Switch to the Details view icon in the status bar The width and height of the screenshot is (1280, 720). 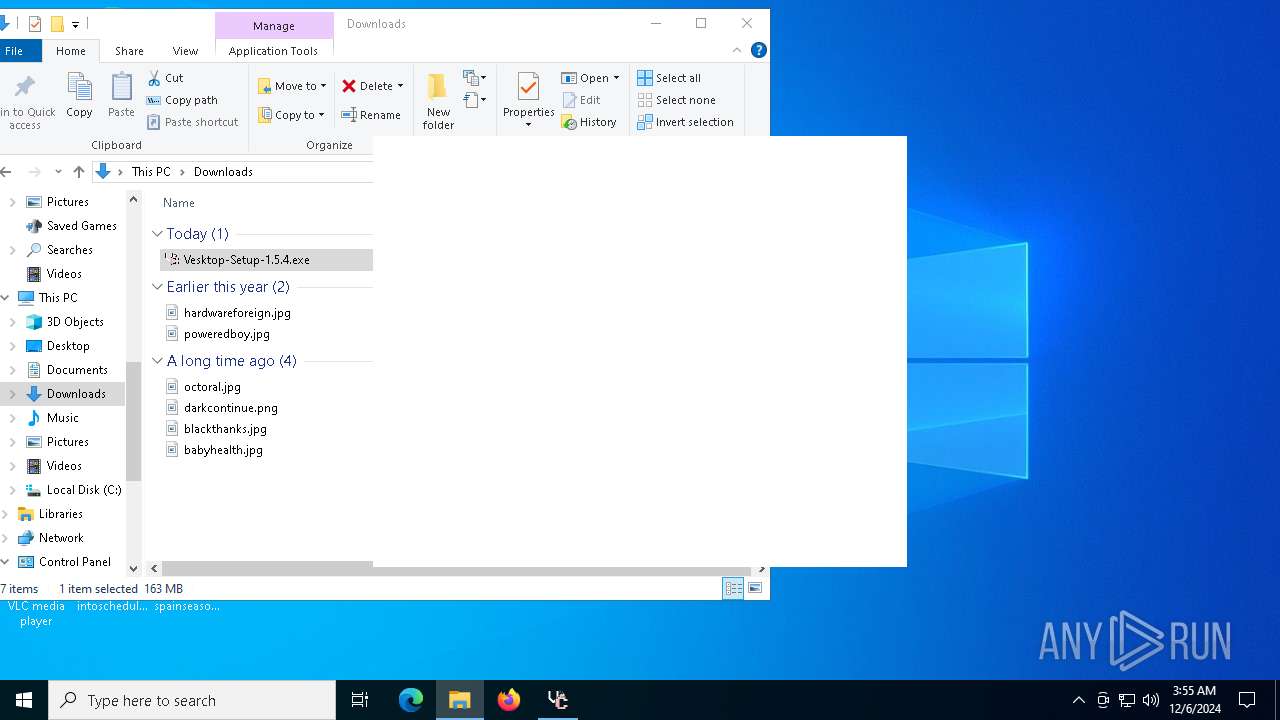[x=733, y=589]
